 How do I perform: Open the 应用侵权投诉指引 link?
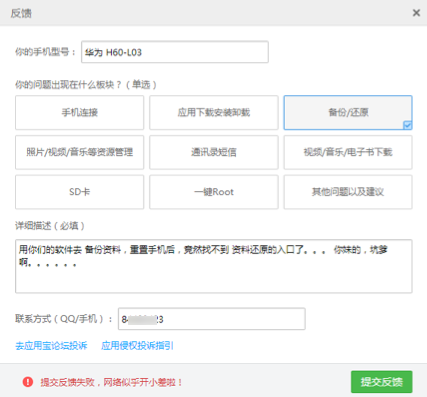point(137,346)
